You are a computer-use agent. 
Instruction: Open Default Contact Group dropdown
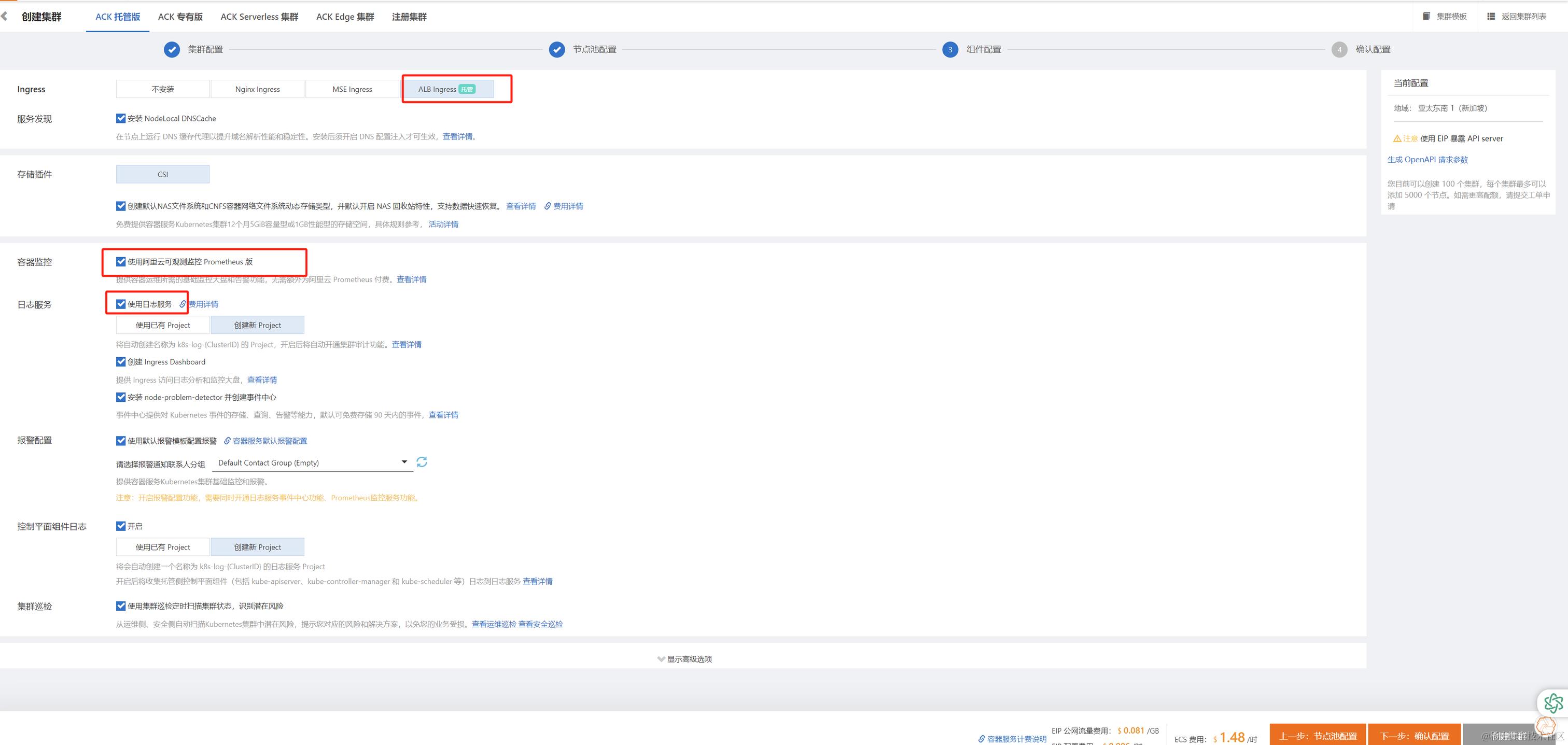pos(312,462)
